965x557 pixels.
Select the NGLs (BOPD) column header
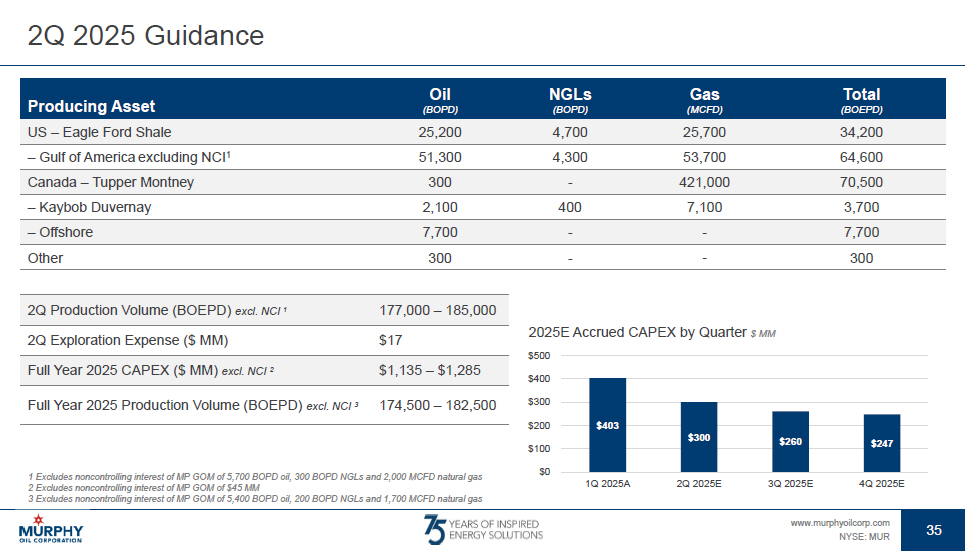(x=570, y=100)
